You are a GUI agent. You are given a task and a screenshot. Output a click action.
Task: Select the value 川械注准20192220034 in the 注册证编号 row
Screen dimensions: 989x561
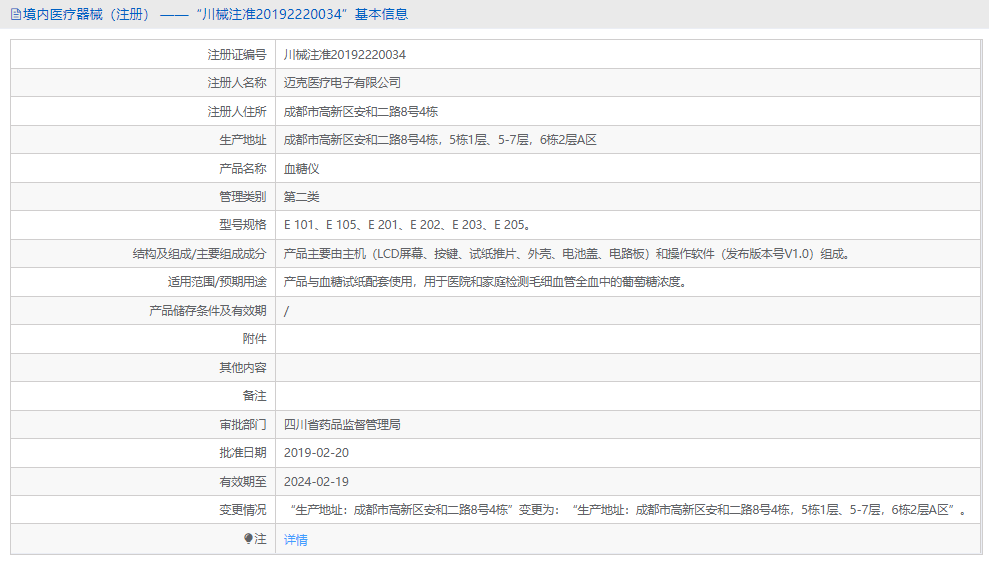click(x=344, y=55)
